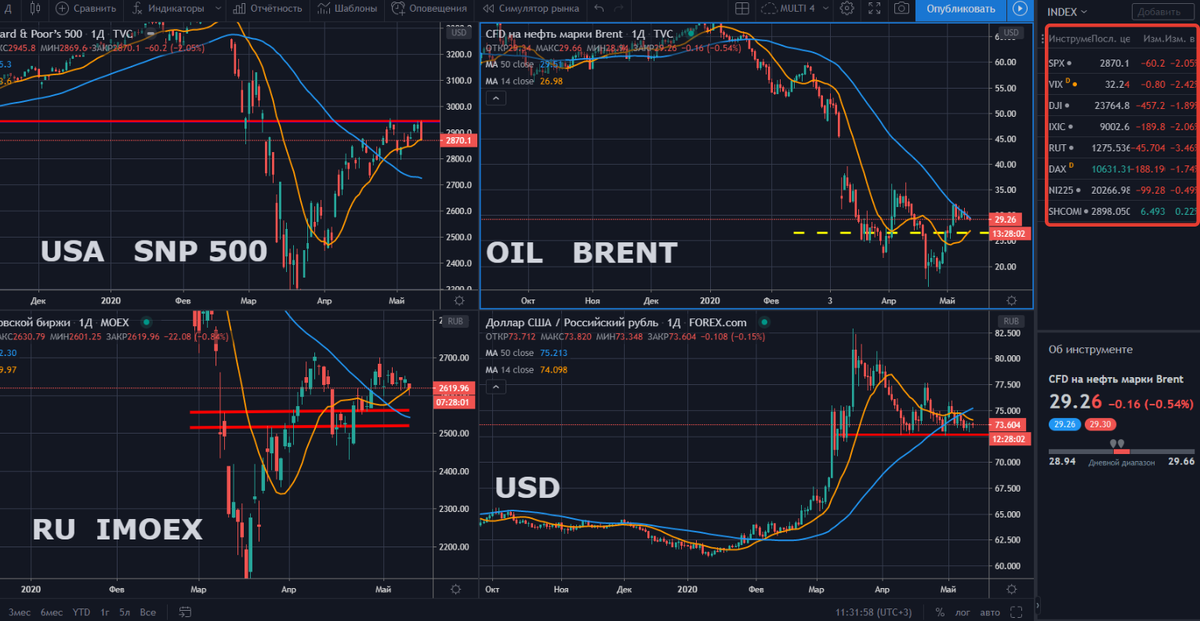The width and height of the screenshot is (1200, 621).
Task: Toggle fullscreen mode icon
Action: pos(874,9)
